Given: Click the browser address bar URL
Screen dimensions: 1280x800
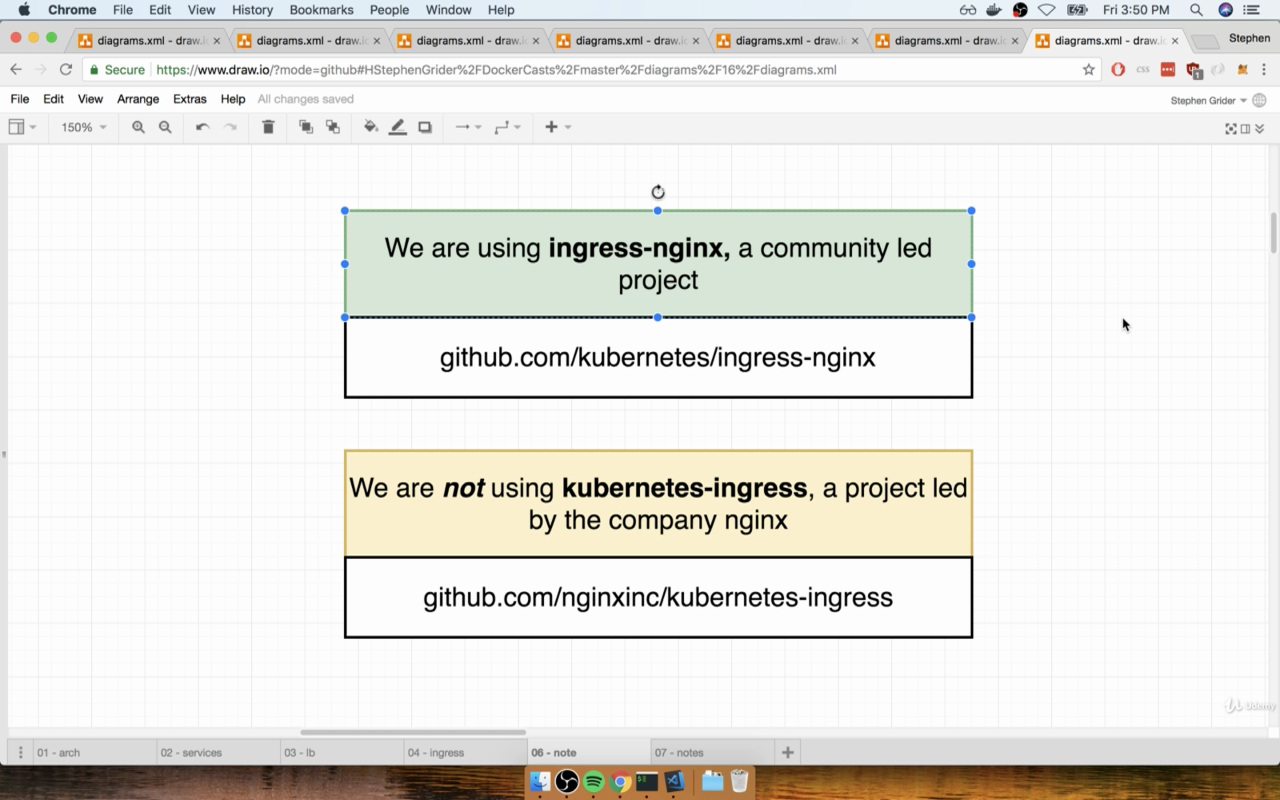Looking at the screenshot, I should (496, 70).
